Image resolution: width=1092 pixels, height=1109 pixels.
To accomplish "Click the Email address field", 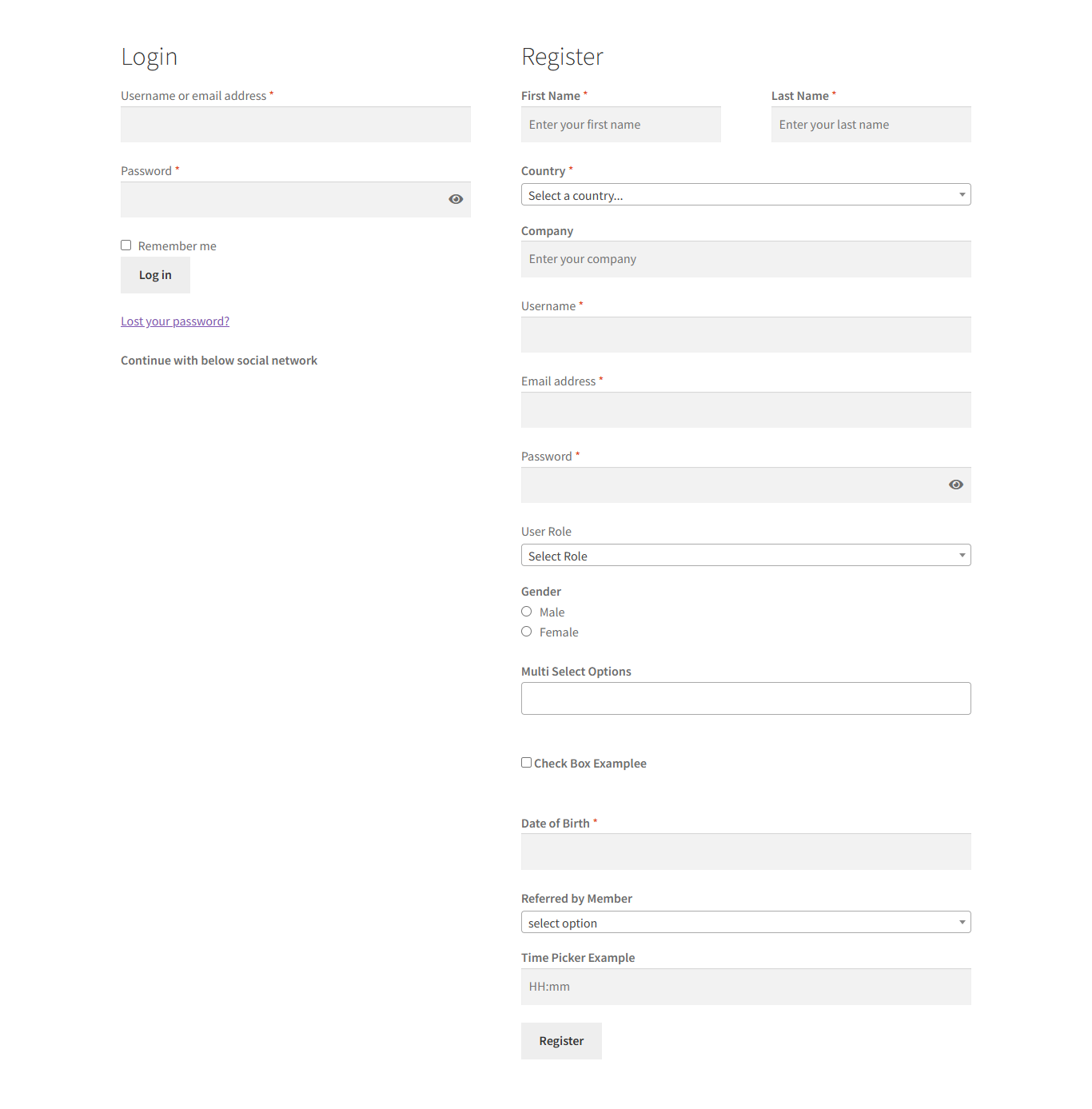I will point(745,410).
